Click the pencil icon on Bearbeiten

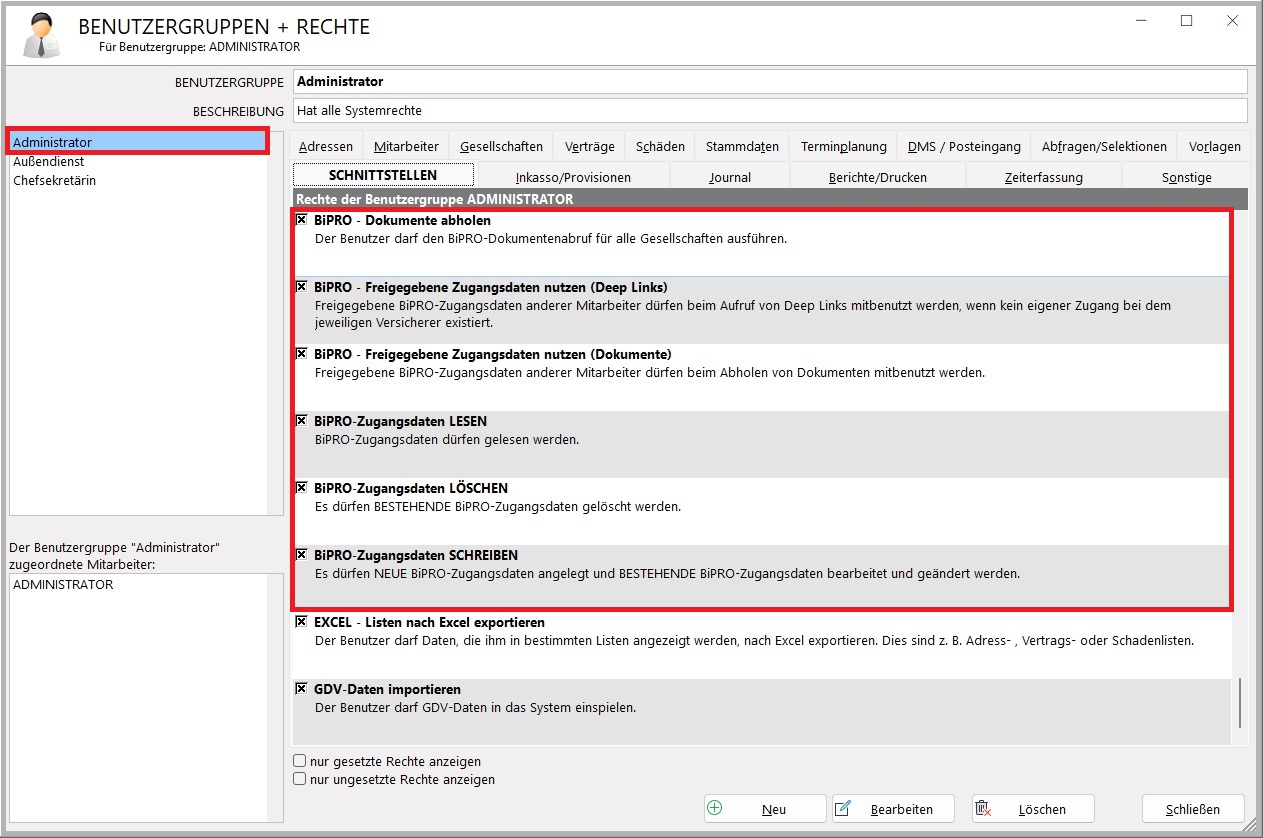843,808
